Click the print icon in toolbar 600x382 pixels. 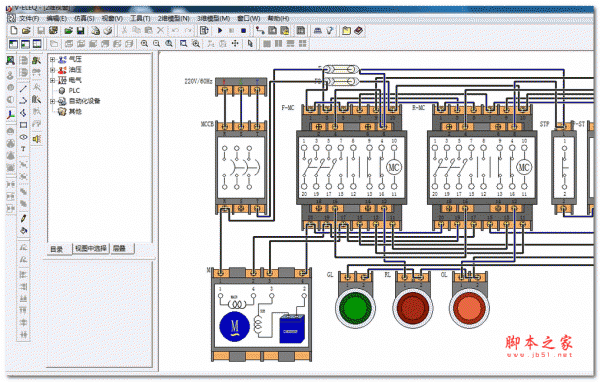pos(95,31)
